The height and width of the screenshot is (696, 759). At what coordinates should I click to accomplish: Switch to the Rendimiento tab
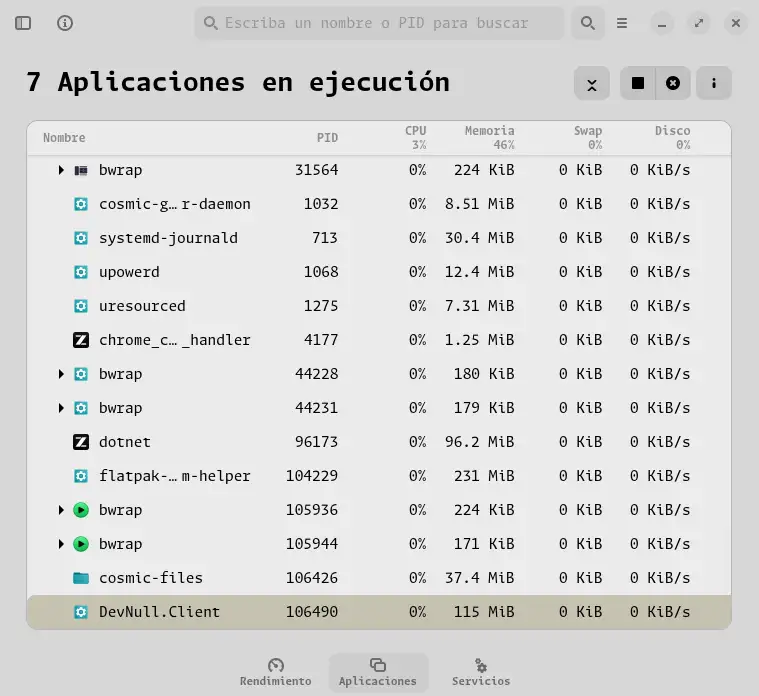tap(276, 672)
